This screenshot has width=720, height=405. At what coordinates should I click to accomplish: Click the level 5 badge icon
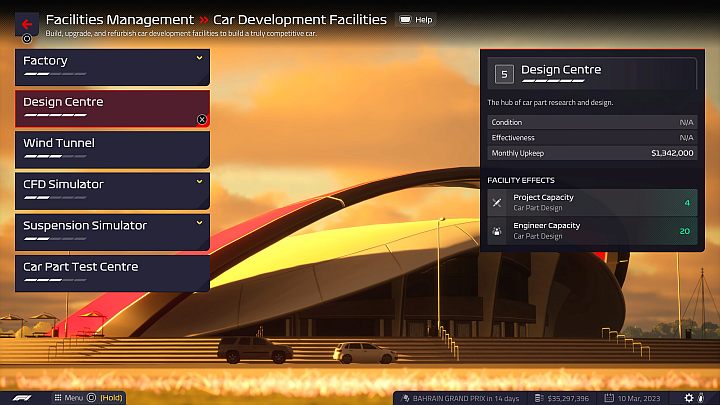click(504, 74)
